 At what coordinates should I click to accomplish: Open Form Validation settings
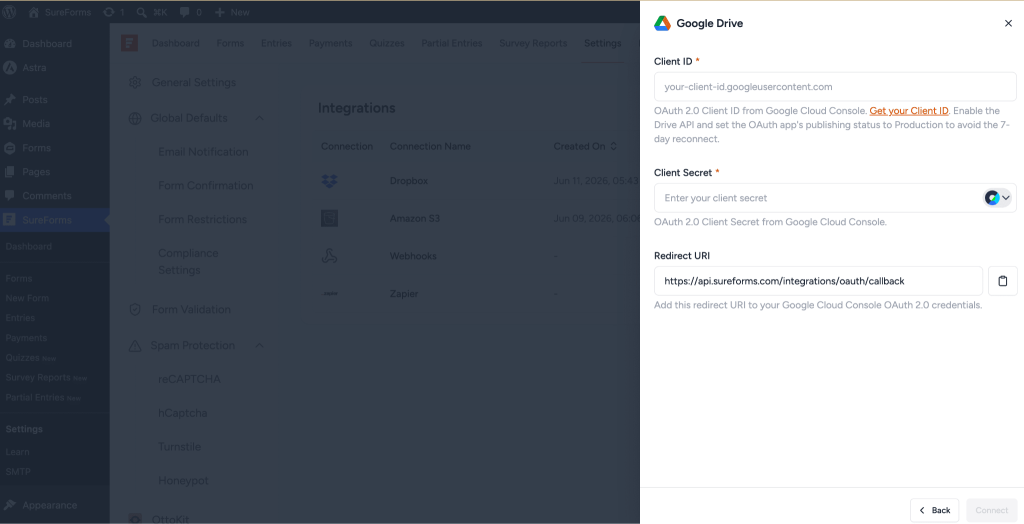pos(191,310)
